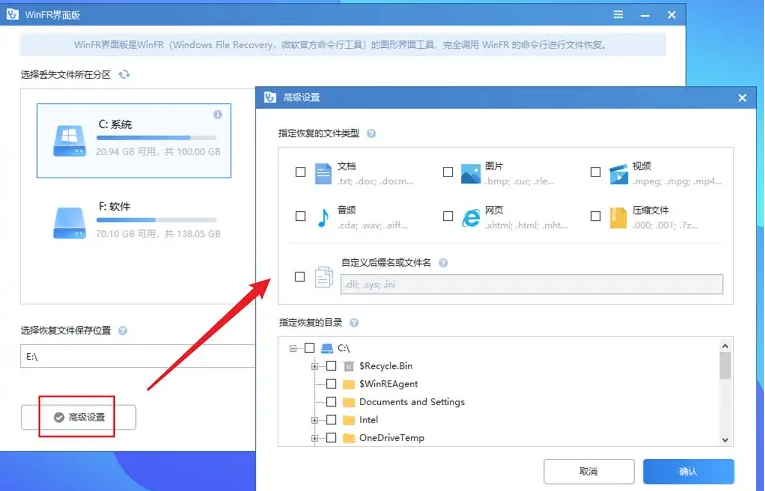Click the 高级设置 dialog title icon
The image size is (765, 491).
[x=270, y=97]
